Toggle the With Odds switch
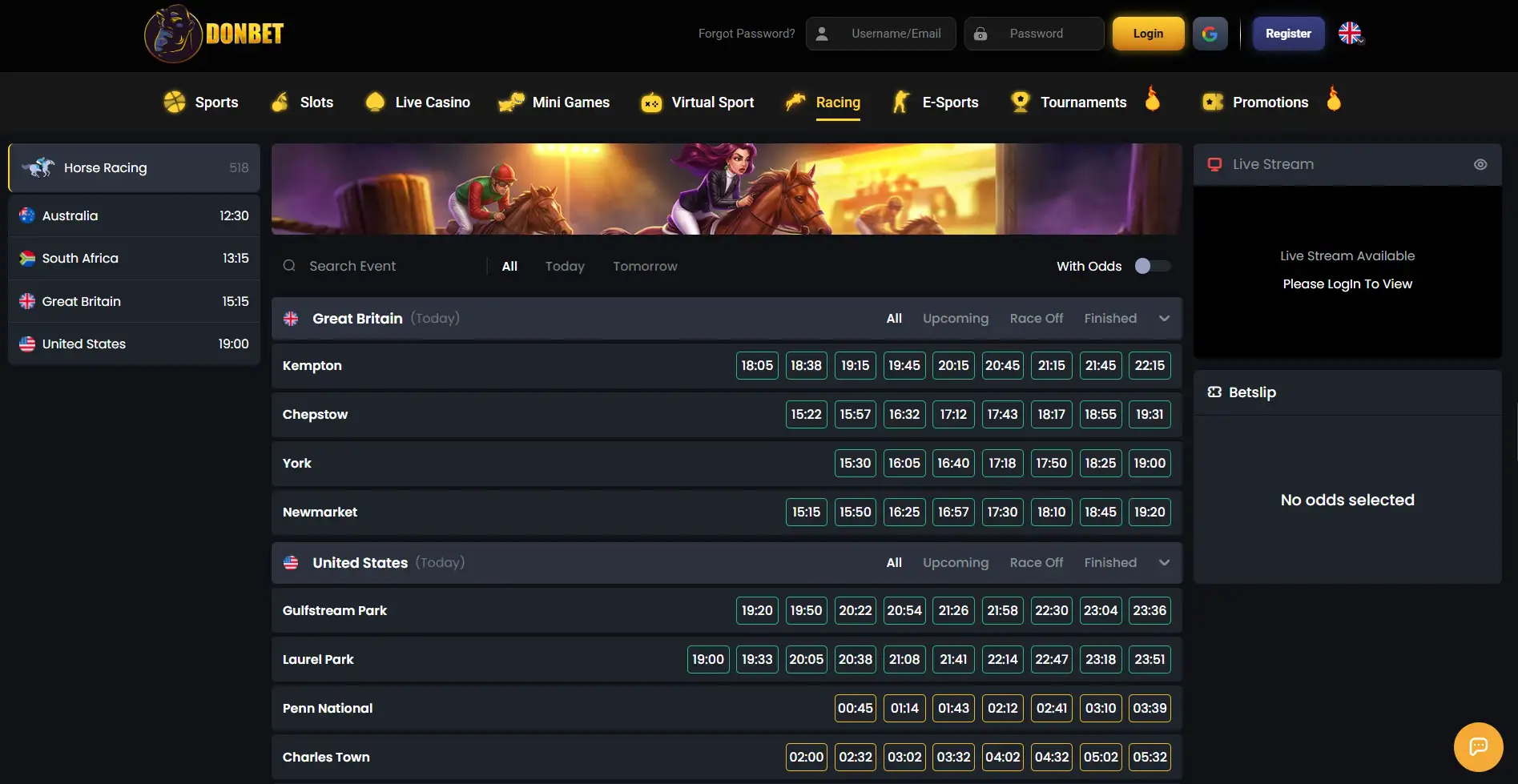 point(1152,266)
